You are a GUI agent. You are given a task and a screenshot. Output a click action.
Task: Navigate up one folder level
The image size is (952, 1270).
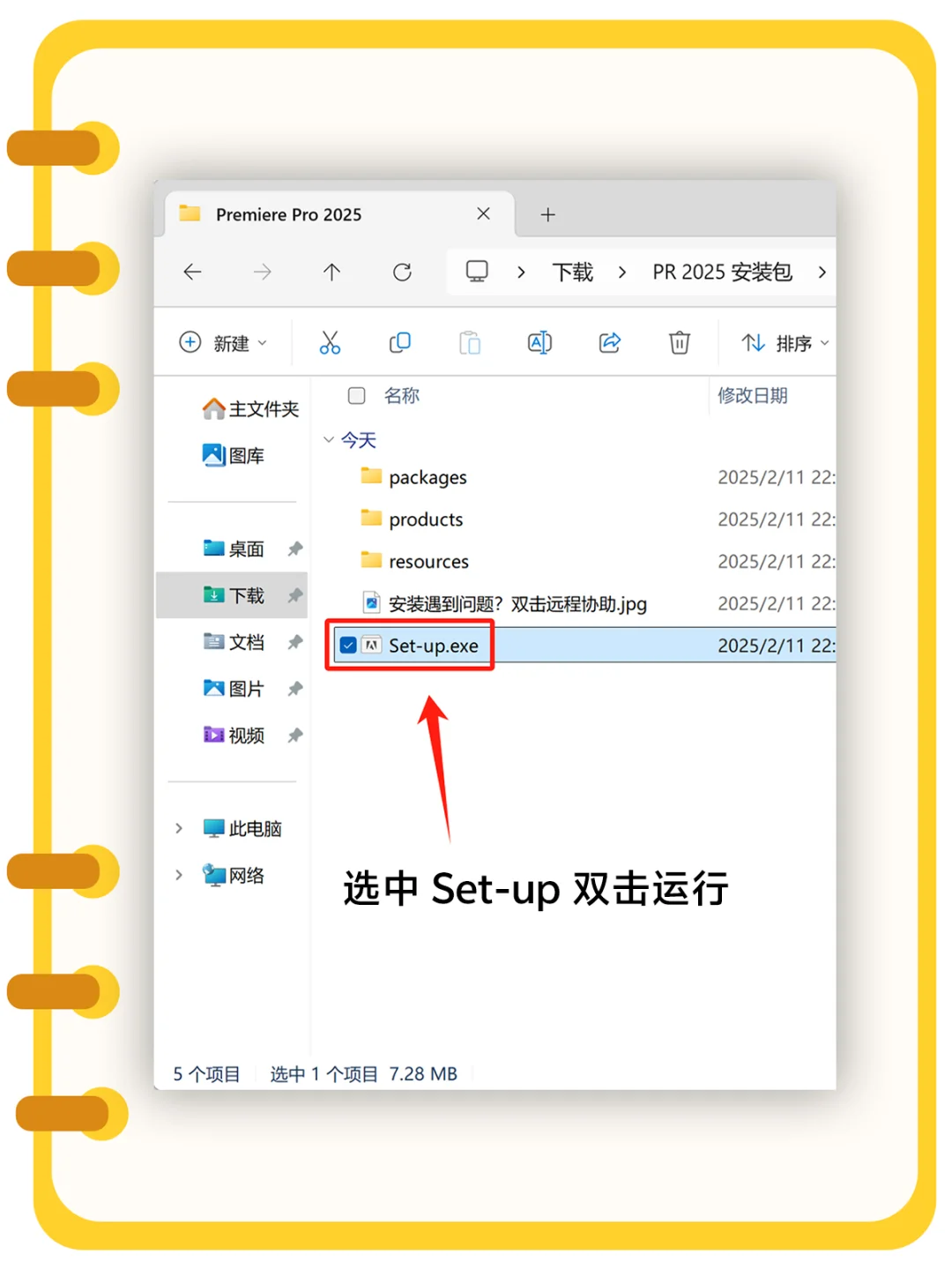click(x=332, y=272)
